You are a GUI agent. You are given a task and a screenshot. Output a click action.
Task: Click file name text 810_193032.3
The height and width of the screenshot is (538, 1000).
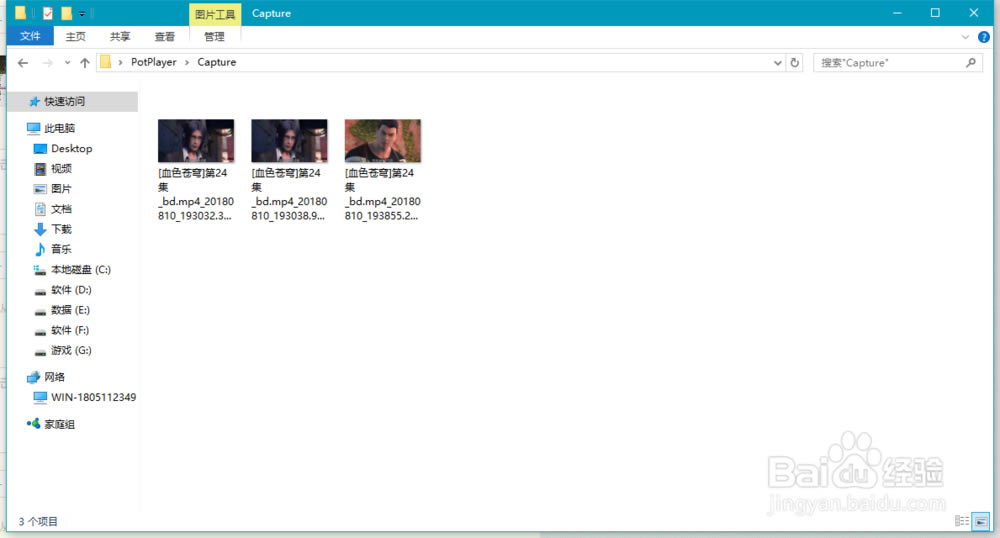195,216
